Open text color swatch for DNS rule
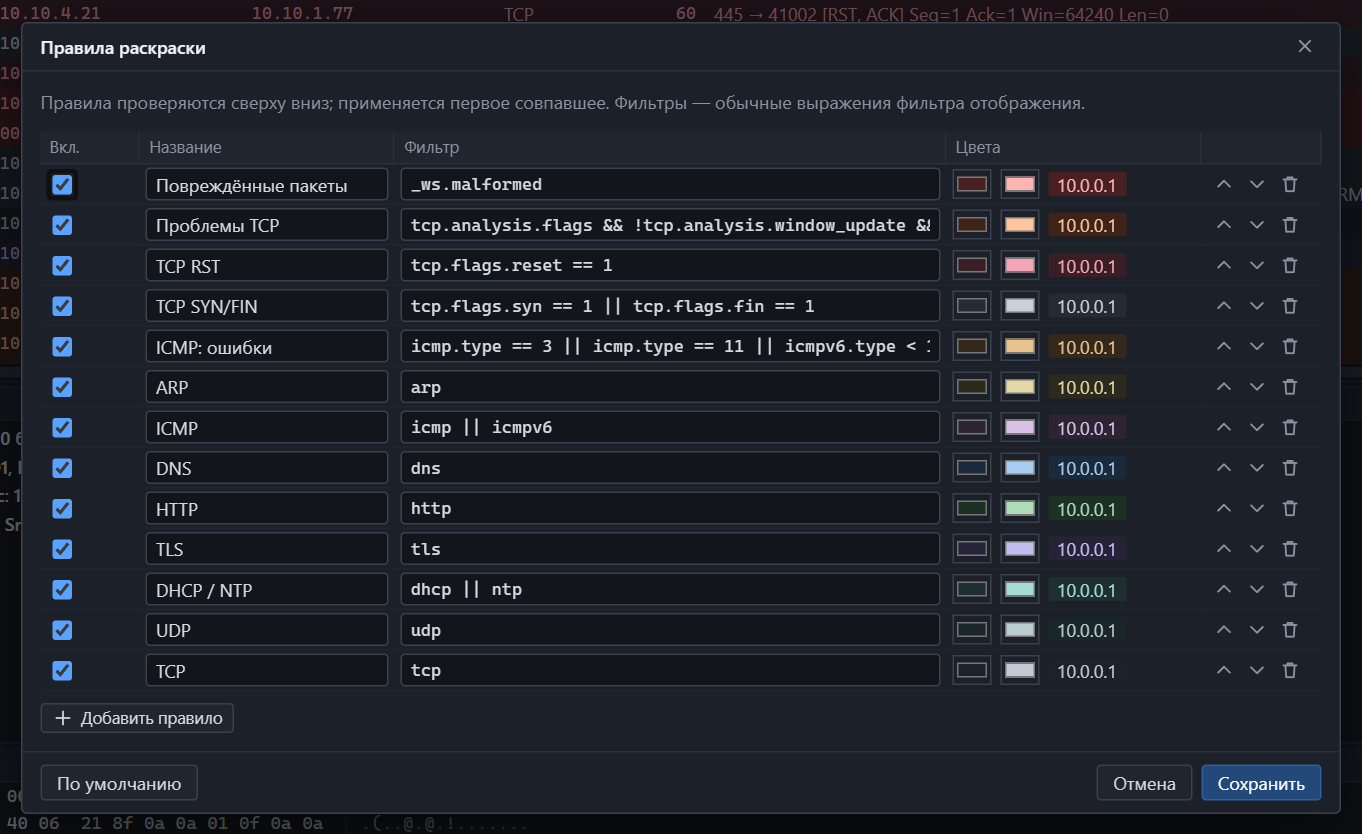Screen dimensions: 1362x834 tap(1020, 468)
